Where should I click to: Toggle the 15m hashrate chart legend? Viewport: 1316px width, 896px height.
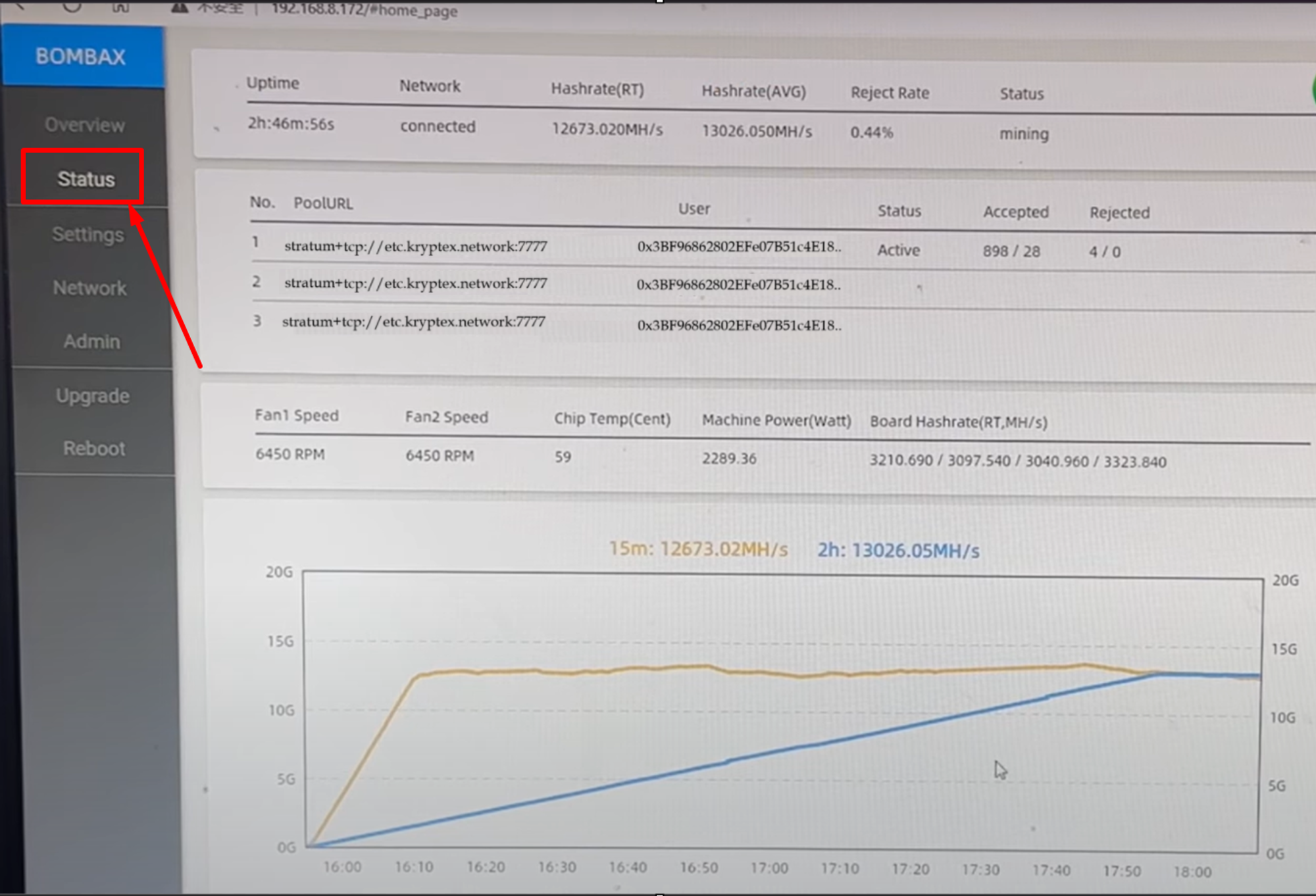(698, 549)
